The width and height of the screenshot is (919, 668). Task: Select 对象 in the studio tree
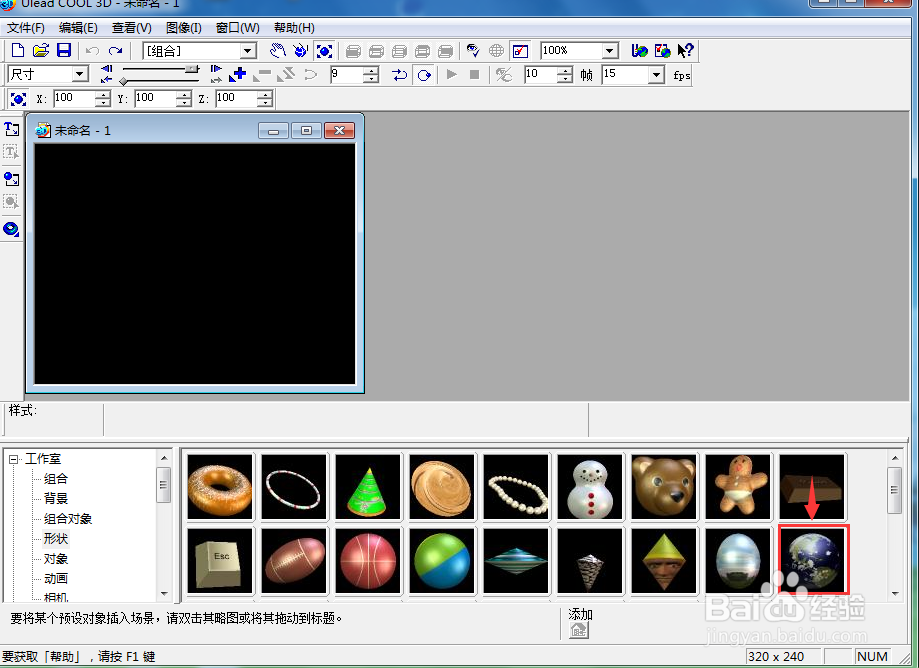tap(56, 558)
